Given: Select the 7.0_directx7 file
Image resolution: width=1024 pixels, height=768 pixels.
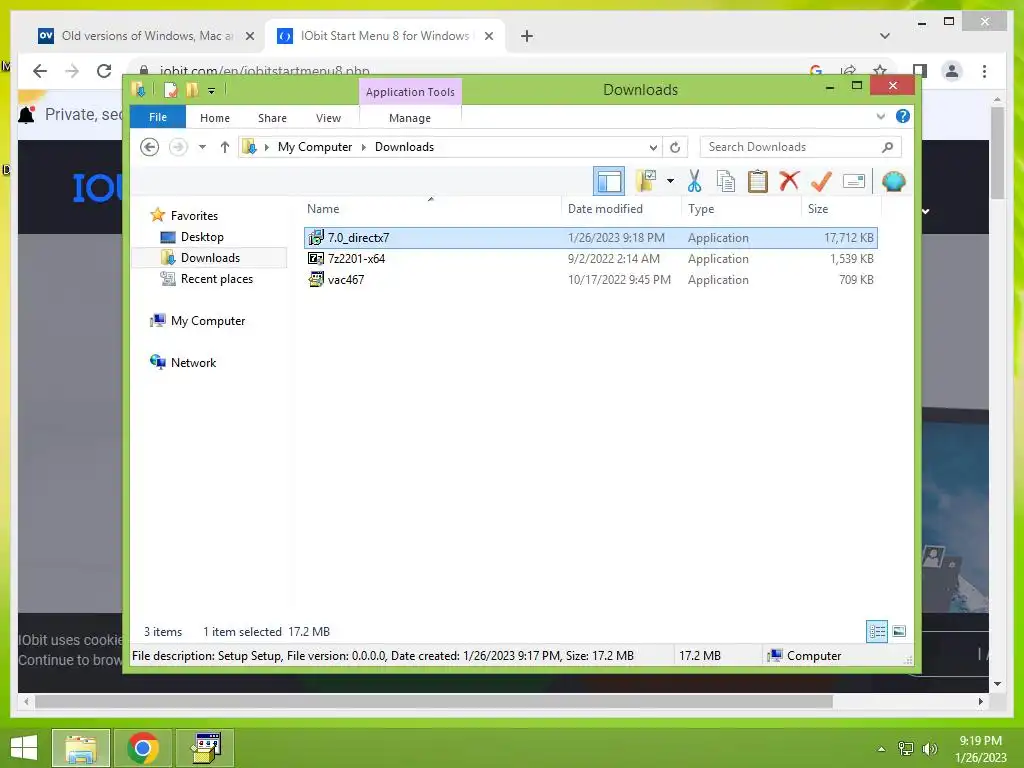Looking at the screenshot, I should coord(590,238).
